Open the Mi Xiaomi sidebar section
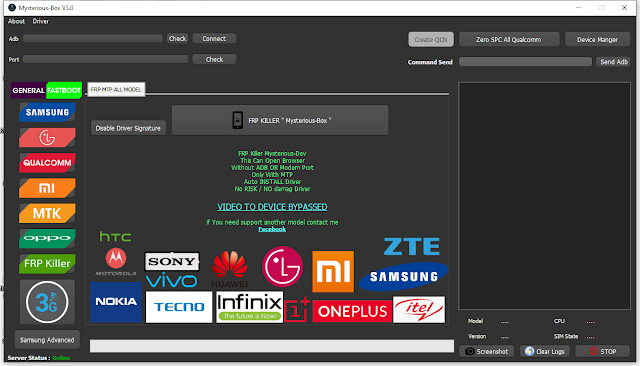The image size is (640, 366). (47, 188)
